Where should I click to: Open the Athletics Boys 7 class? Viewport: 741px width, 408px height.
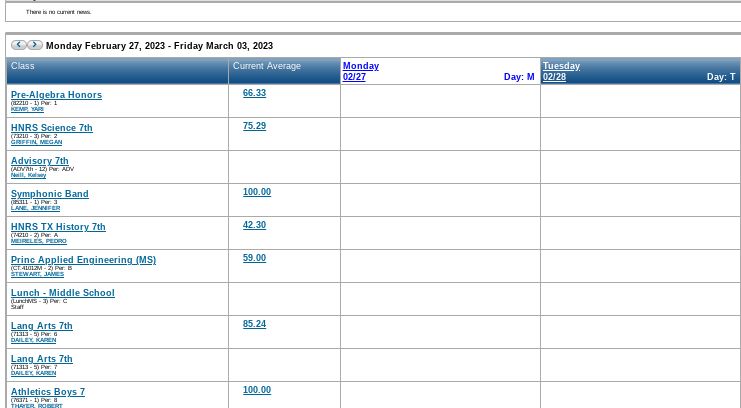[48, 392]
